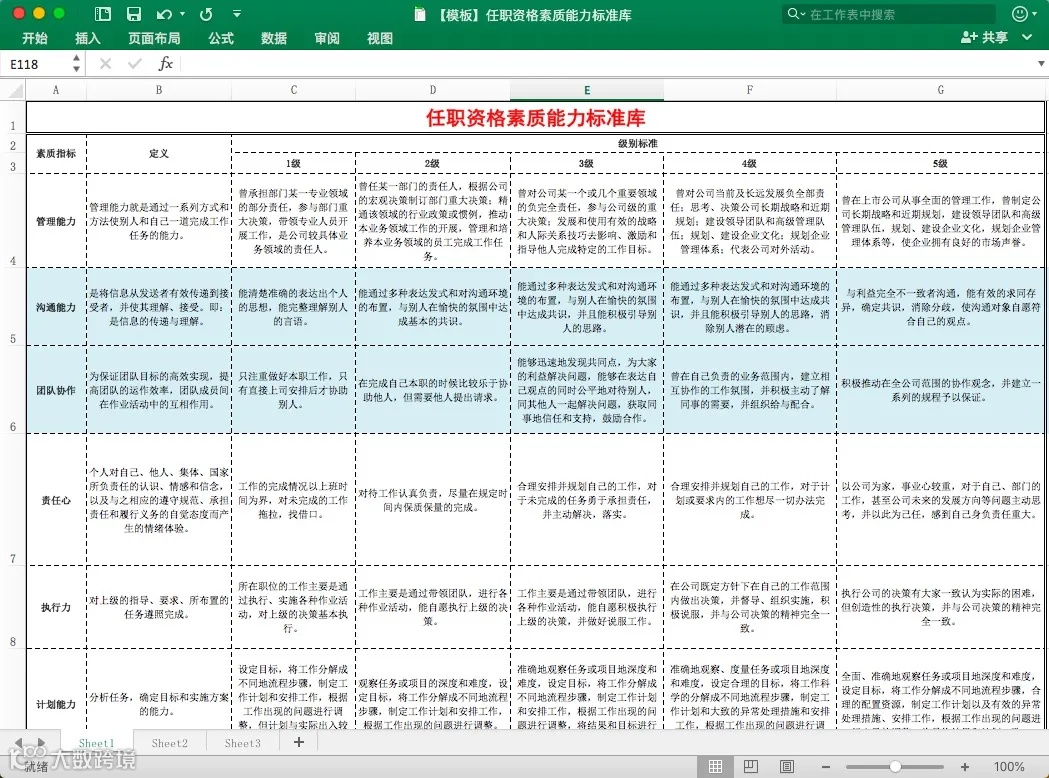Select column D header
1049x778 pixels.
click(433, 90)
